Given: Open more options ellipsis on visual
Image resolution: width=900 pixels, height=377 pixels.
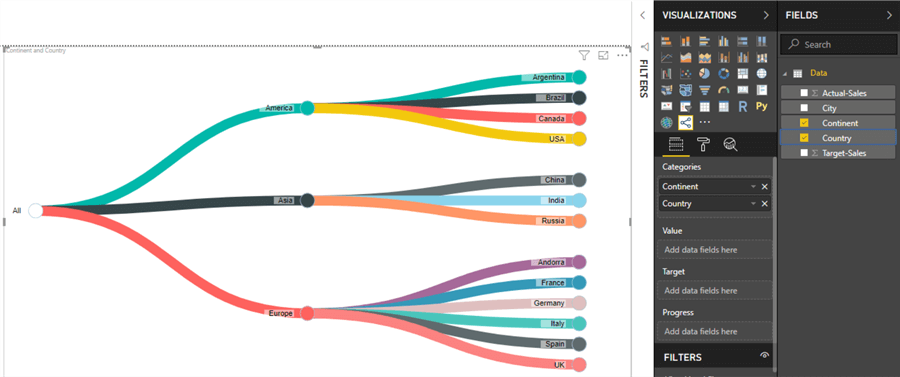Looking at the screenshot, I should [x=622, y=55].
